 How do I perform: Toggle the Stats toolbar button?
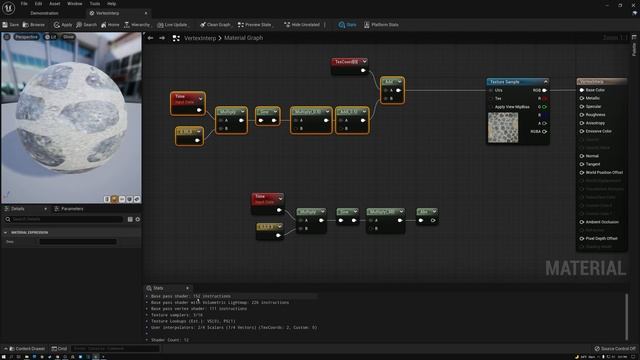[347, 25]
